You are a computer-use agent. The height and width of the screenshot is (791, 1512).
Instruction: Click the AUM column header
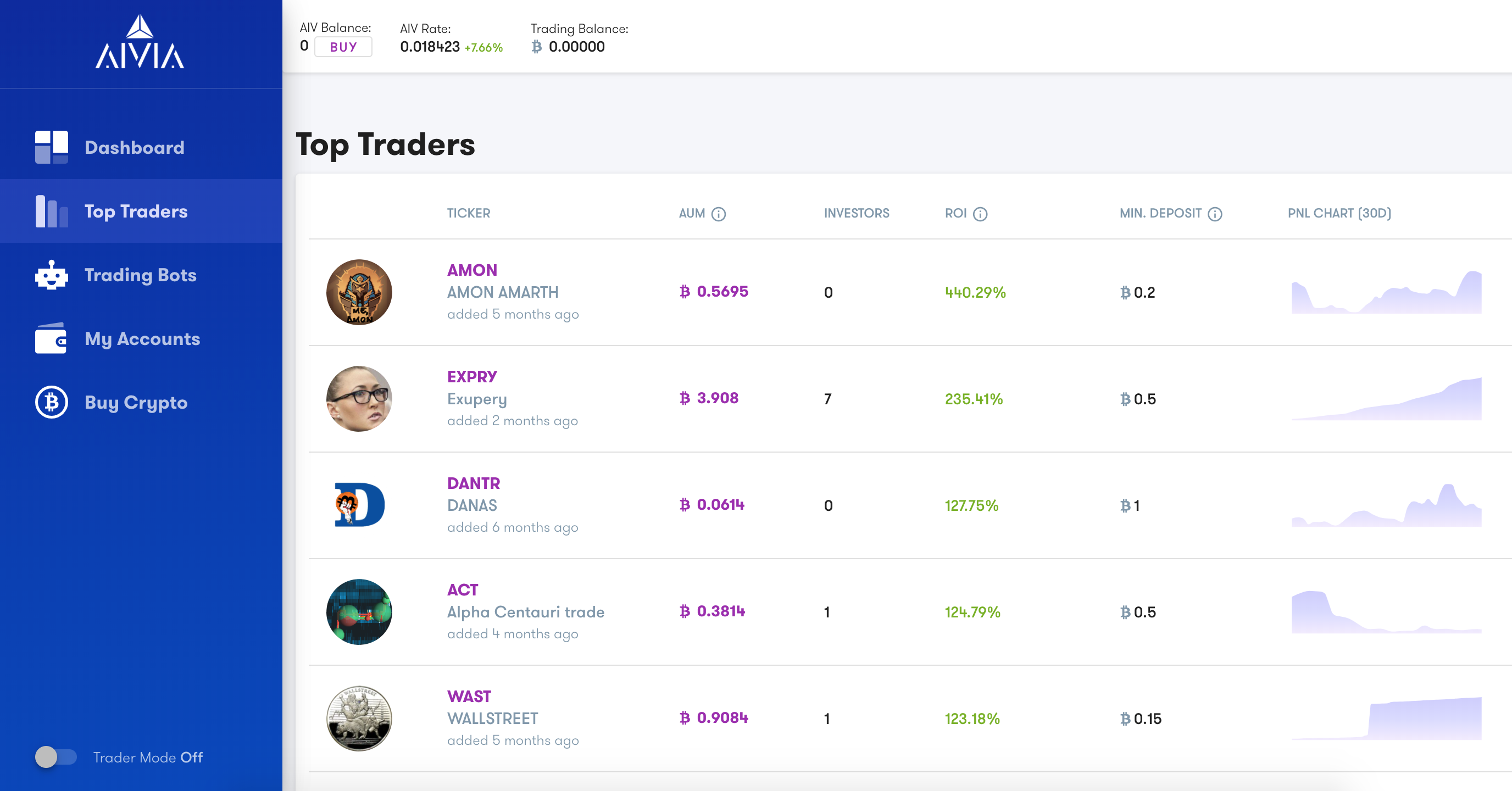point(692,214)
